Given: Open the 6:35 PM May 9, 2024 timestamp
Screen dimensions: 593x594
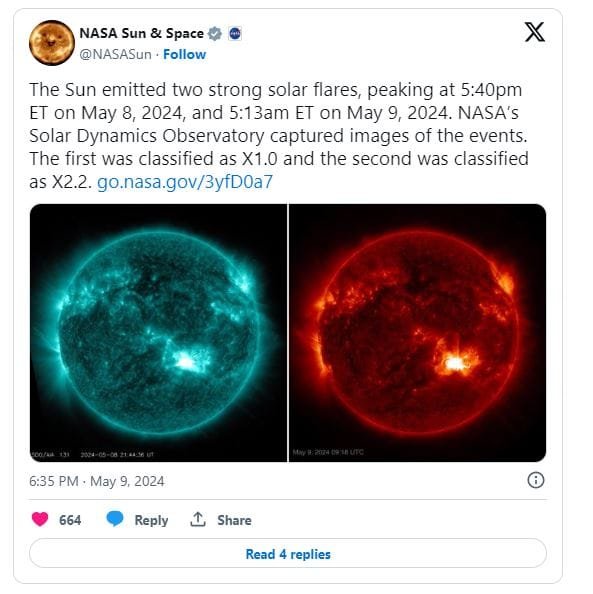Looking at the screenshot, I should [x=97, y=481].
